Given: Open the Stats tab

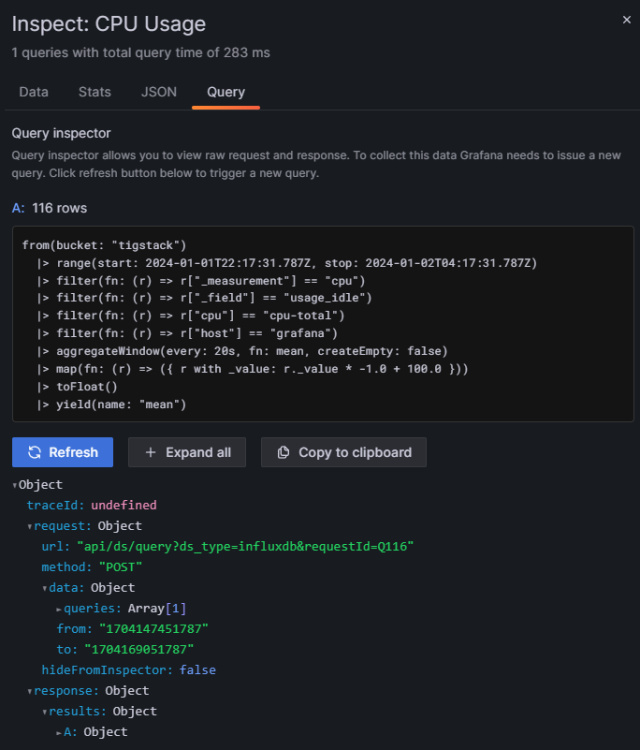Looking at the screenshot, I should click(95, 92).
